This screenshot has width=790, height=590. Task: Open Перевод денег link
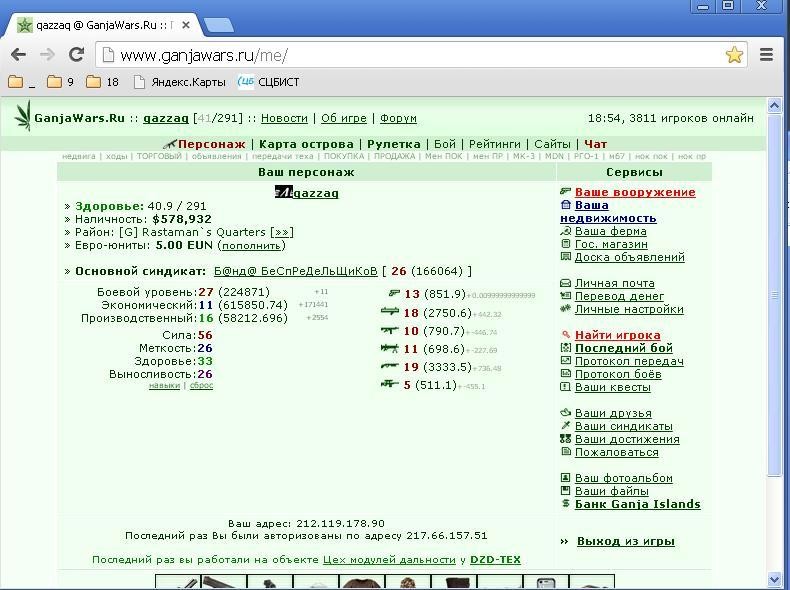tap(619, 296)
